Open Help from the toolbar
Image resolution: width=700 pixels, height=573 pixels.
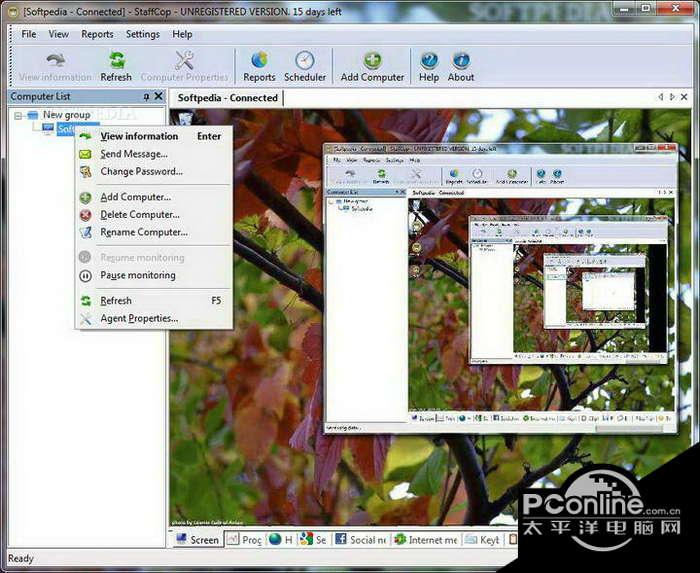click(x=429, y=67)
